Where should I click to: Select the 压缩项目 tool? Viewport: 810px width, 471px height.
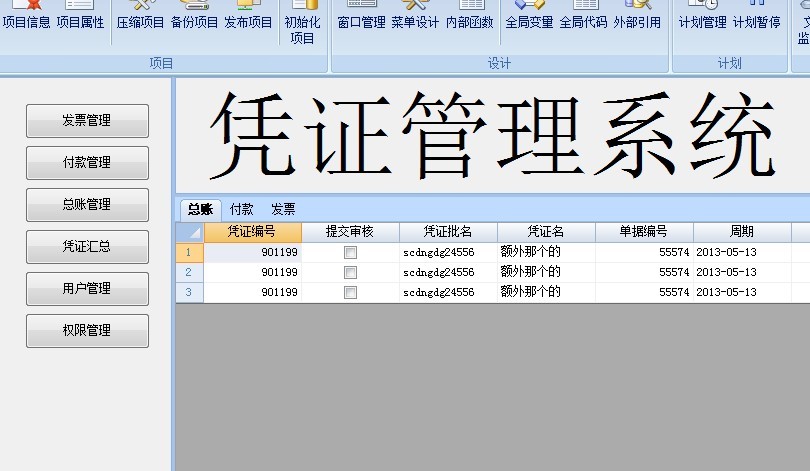click(140, 16)
